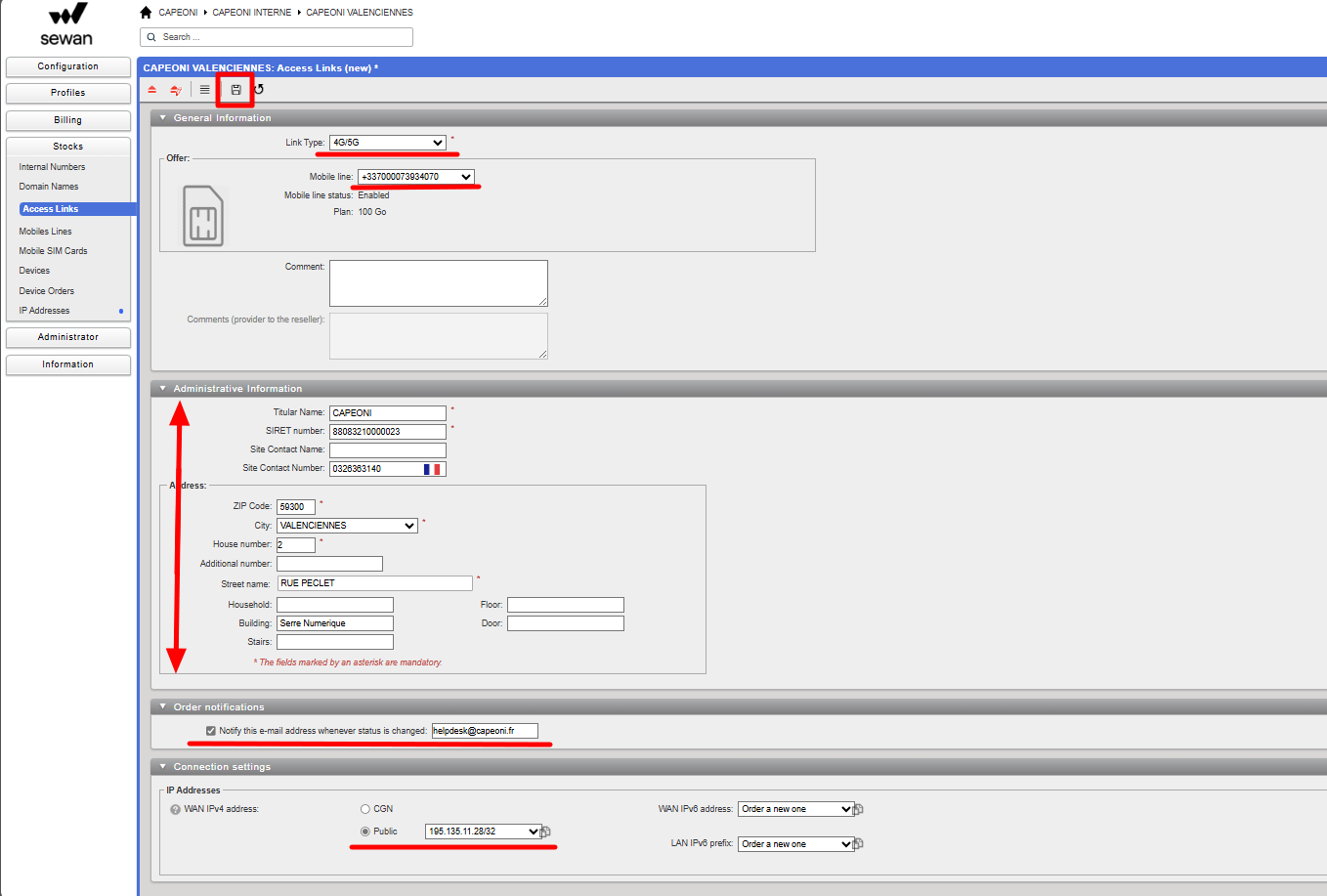Click the notification e-mail address field
The height and width of the screenshot is (896, 1327).
coord(485,731)
